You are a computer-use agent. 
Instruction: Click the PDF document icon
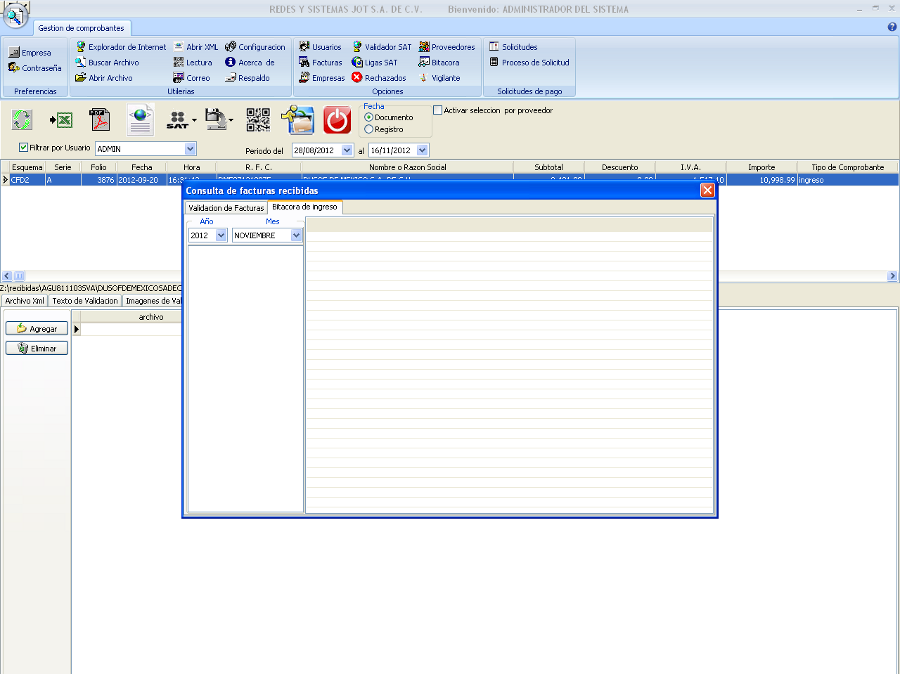click(100, 120)
